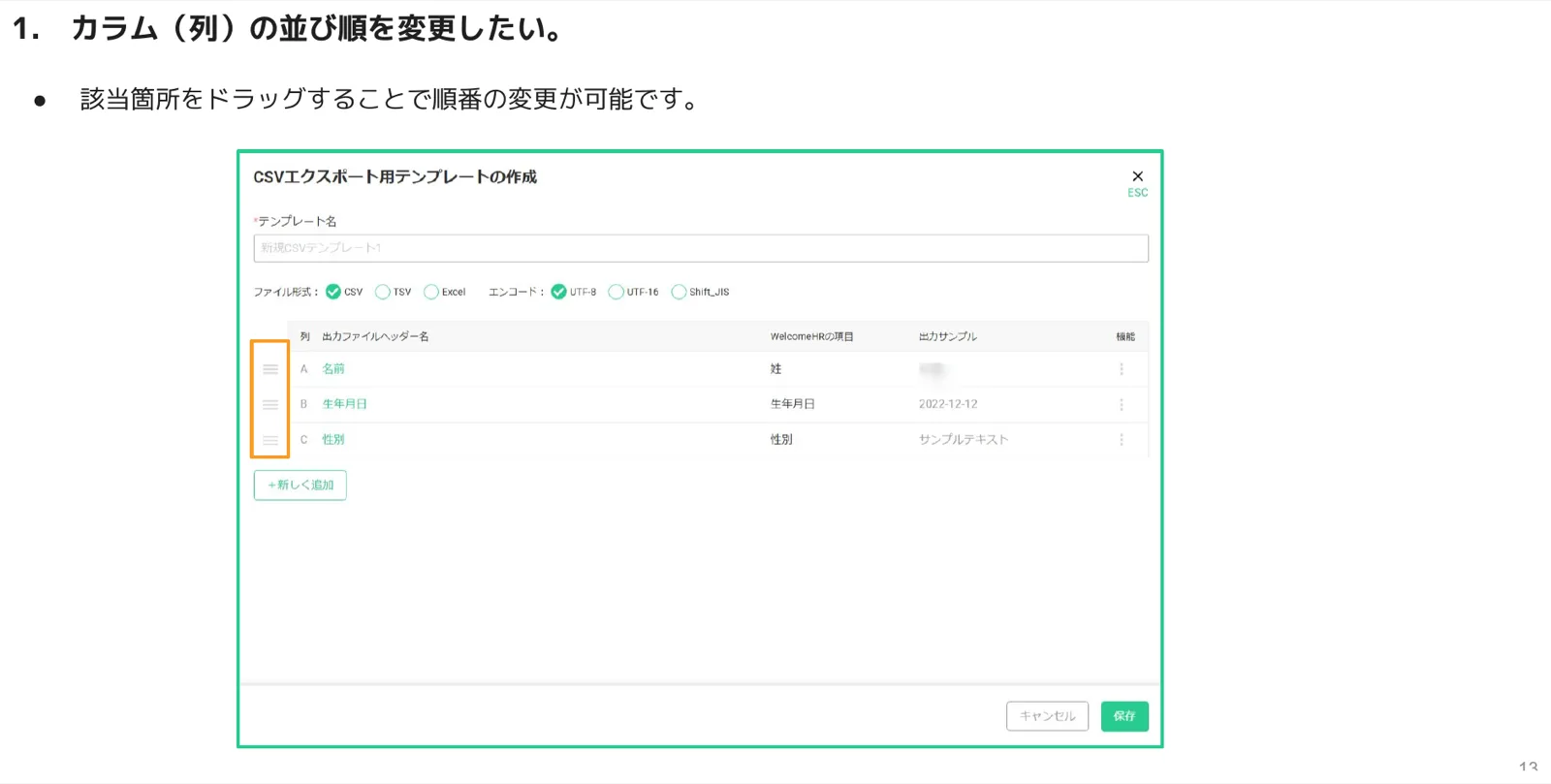Click the drag handle for row A 名前

tap(270, 369)
